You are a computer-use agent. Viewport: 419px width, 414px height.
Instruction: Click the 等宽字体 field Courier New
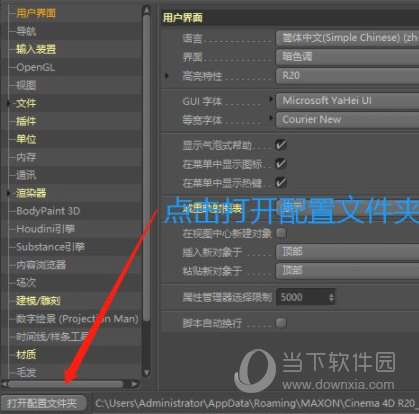347,119
